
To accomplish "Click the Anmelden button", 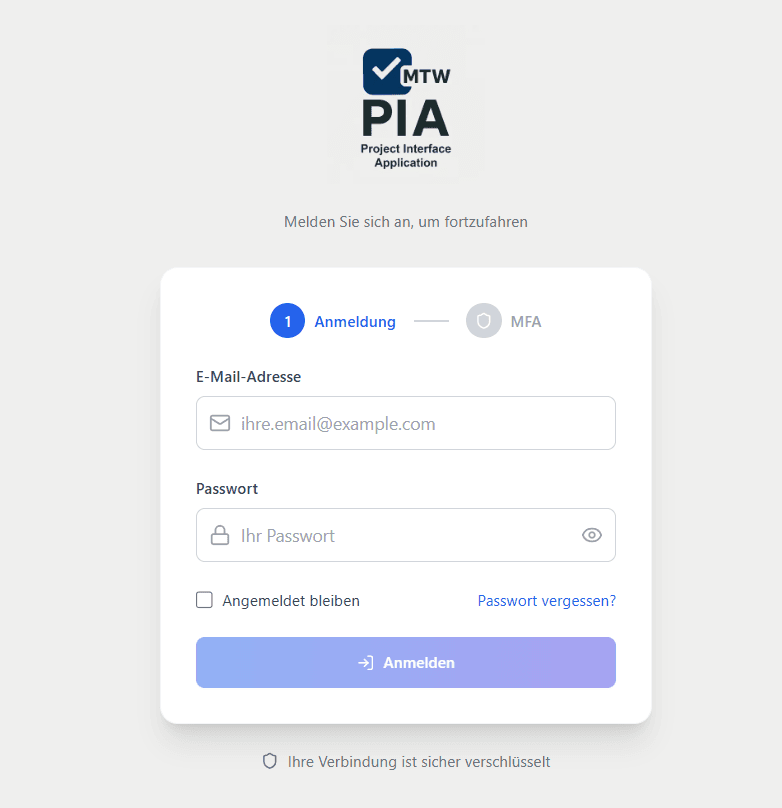I will point(406,663).
